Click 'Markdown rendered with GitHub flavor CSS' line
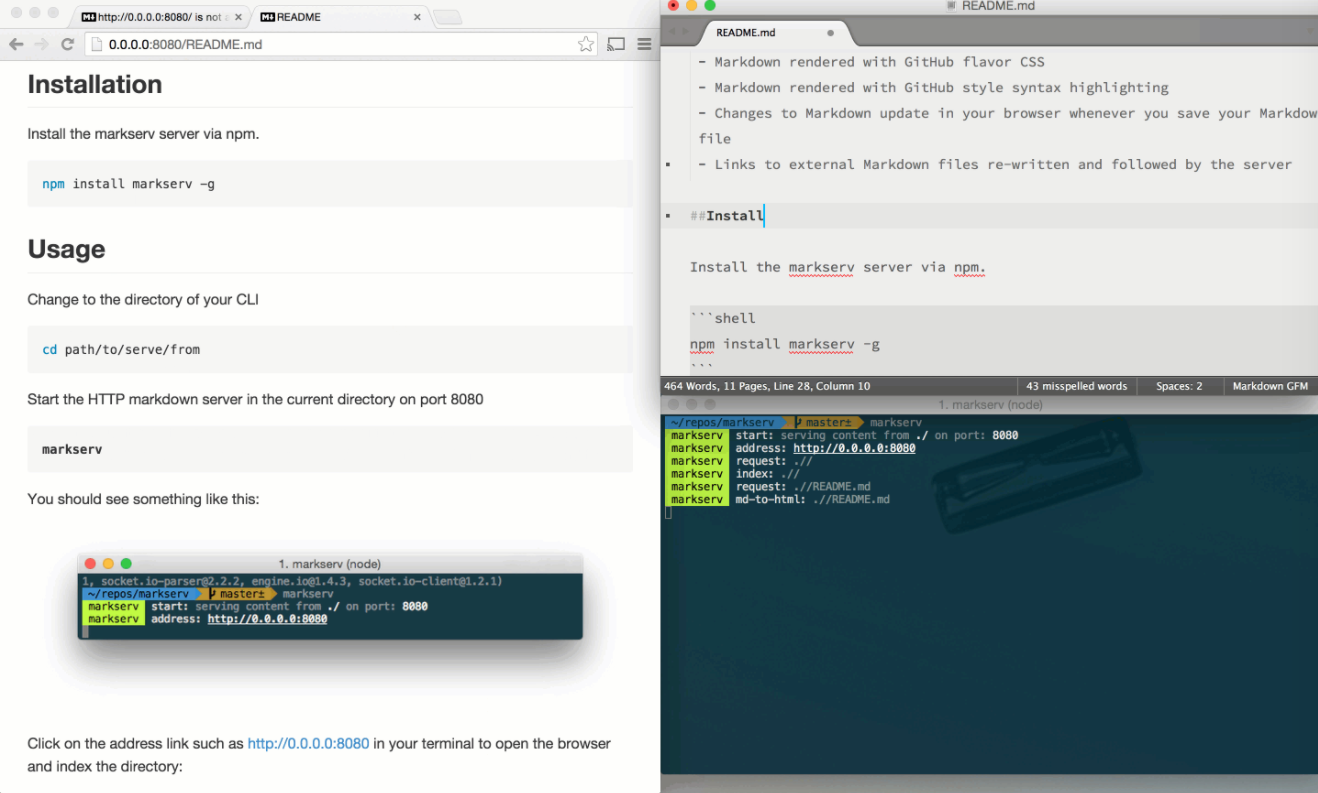The image size is (1318, 793). pos(871,62)
